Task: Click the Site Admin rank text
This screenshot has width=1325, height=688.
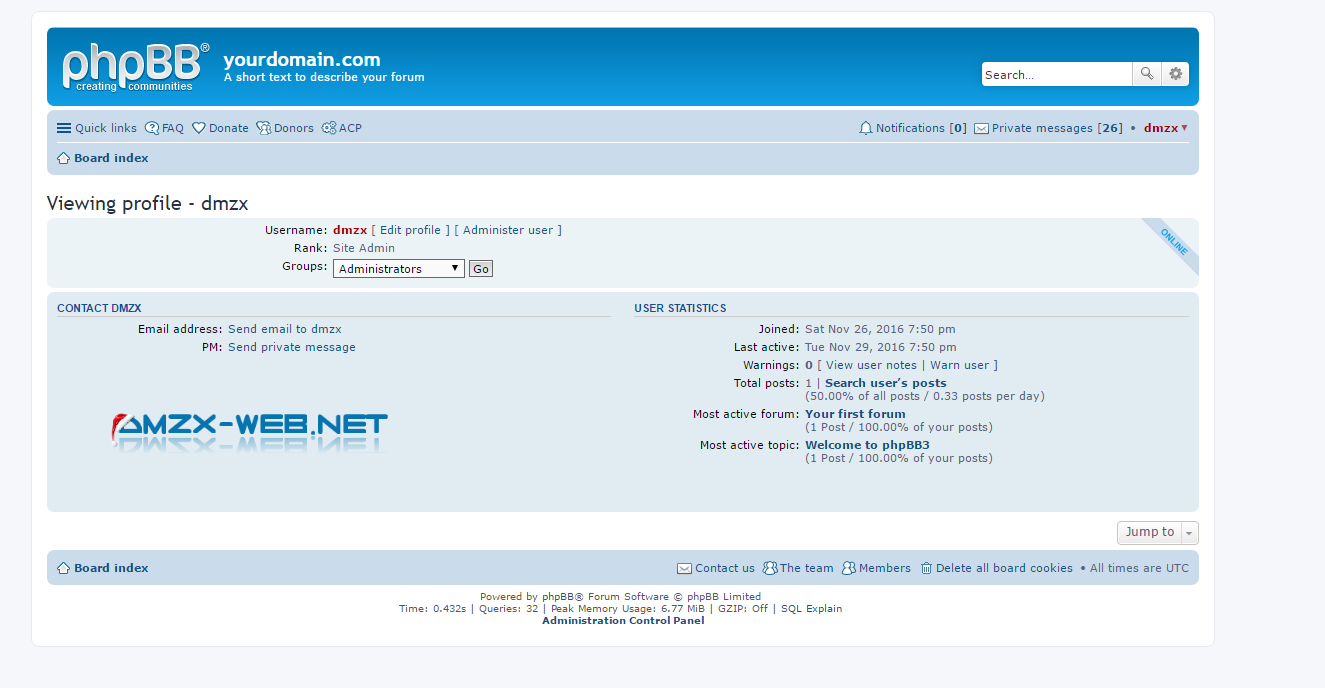Action: point(364,248)
